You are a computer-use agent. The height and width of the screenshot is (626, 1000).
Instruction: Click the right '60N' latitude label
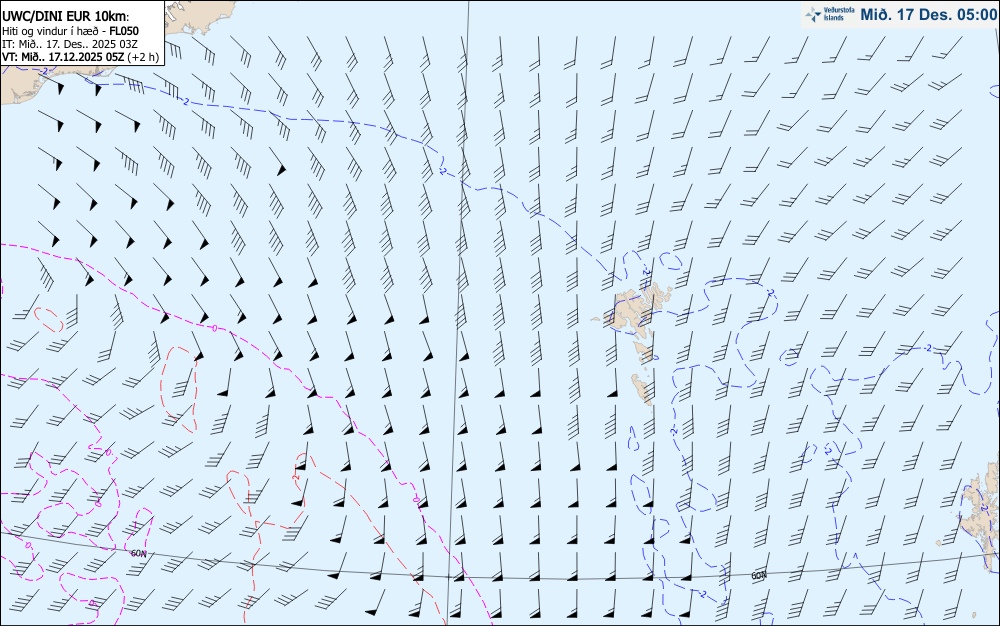759,576
